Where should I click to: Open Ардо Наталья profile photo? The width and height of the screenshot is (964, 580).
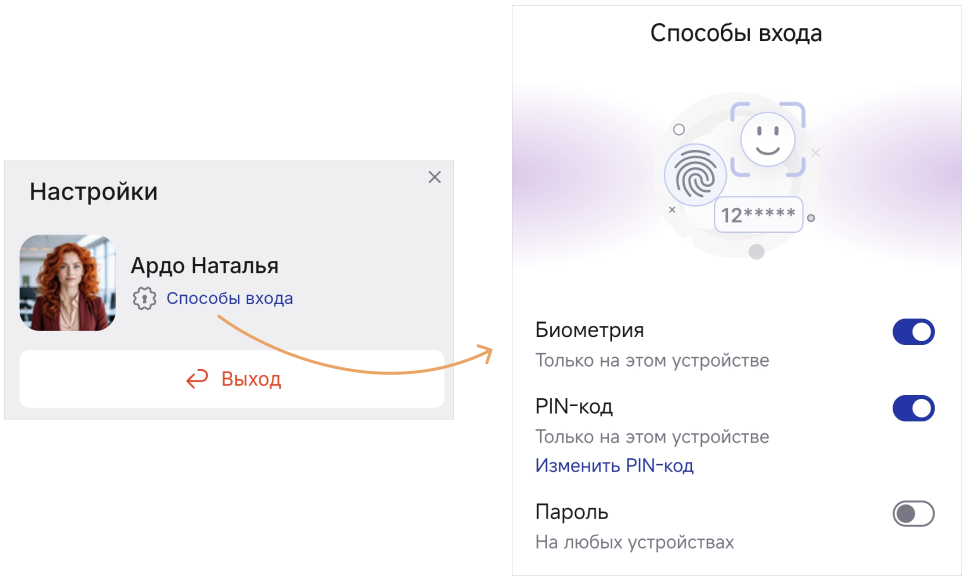click(x=68, y=283)
